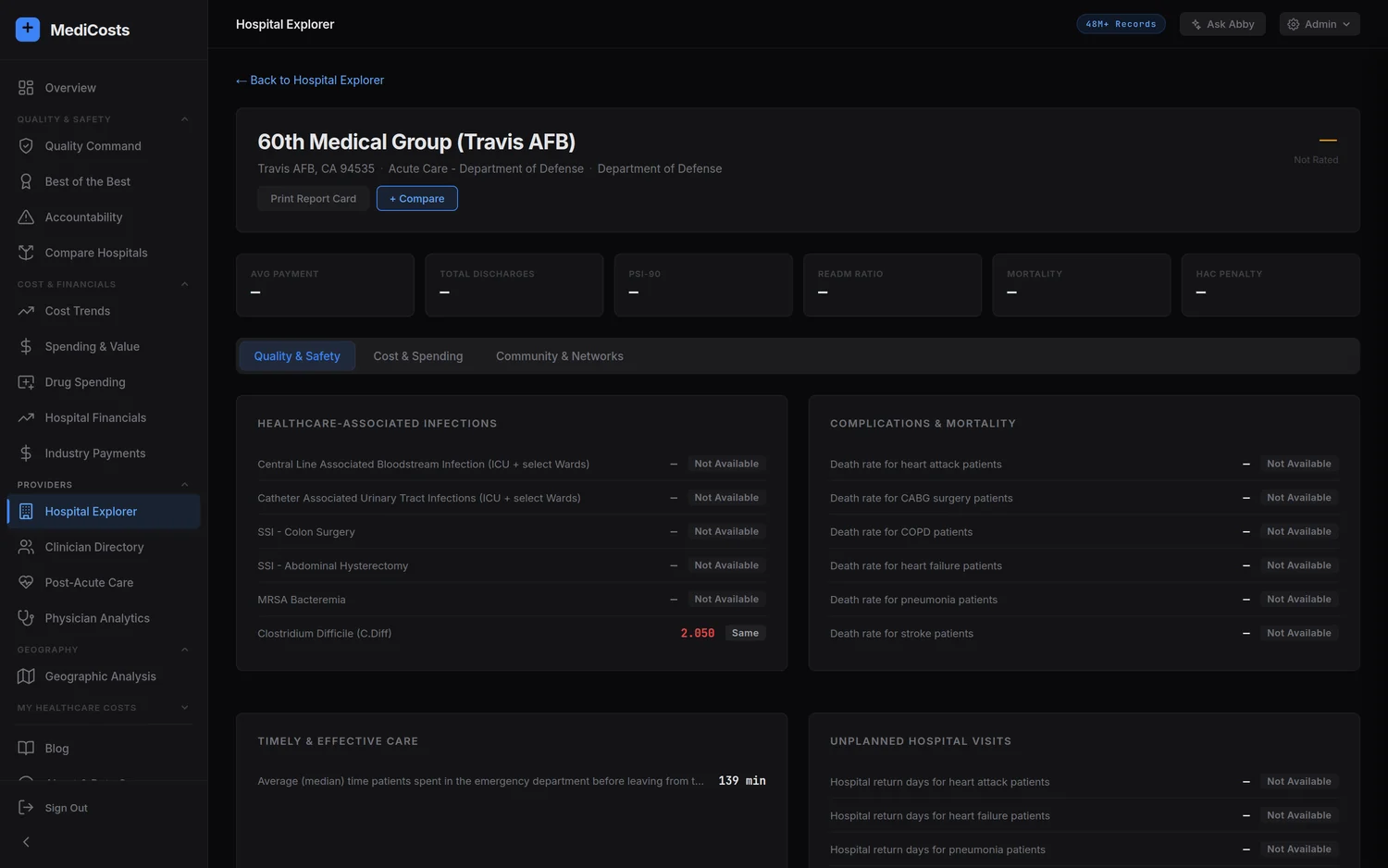The image size is (1388, 868).
Task: Switch to the Cost & Spending tab
Action: [418, 356]
